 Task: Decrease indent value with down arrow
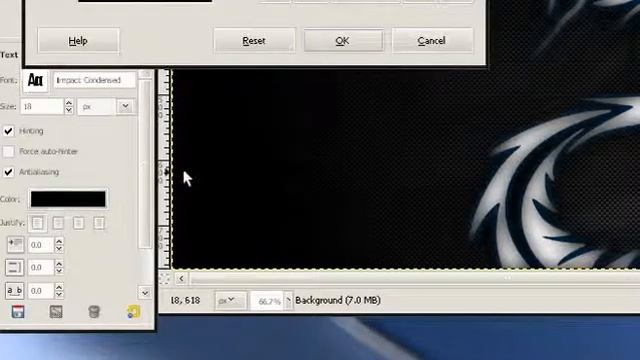click(x=59, y=249)
